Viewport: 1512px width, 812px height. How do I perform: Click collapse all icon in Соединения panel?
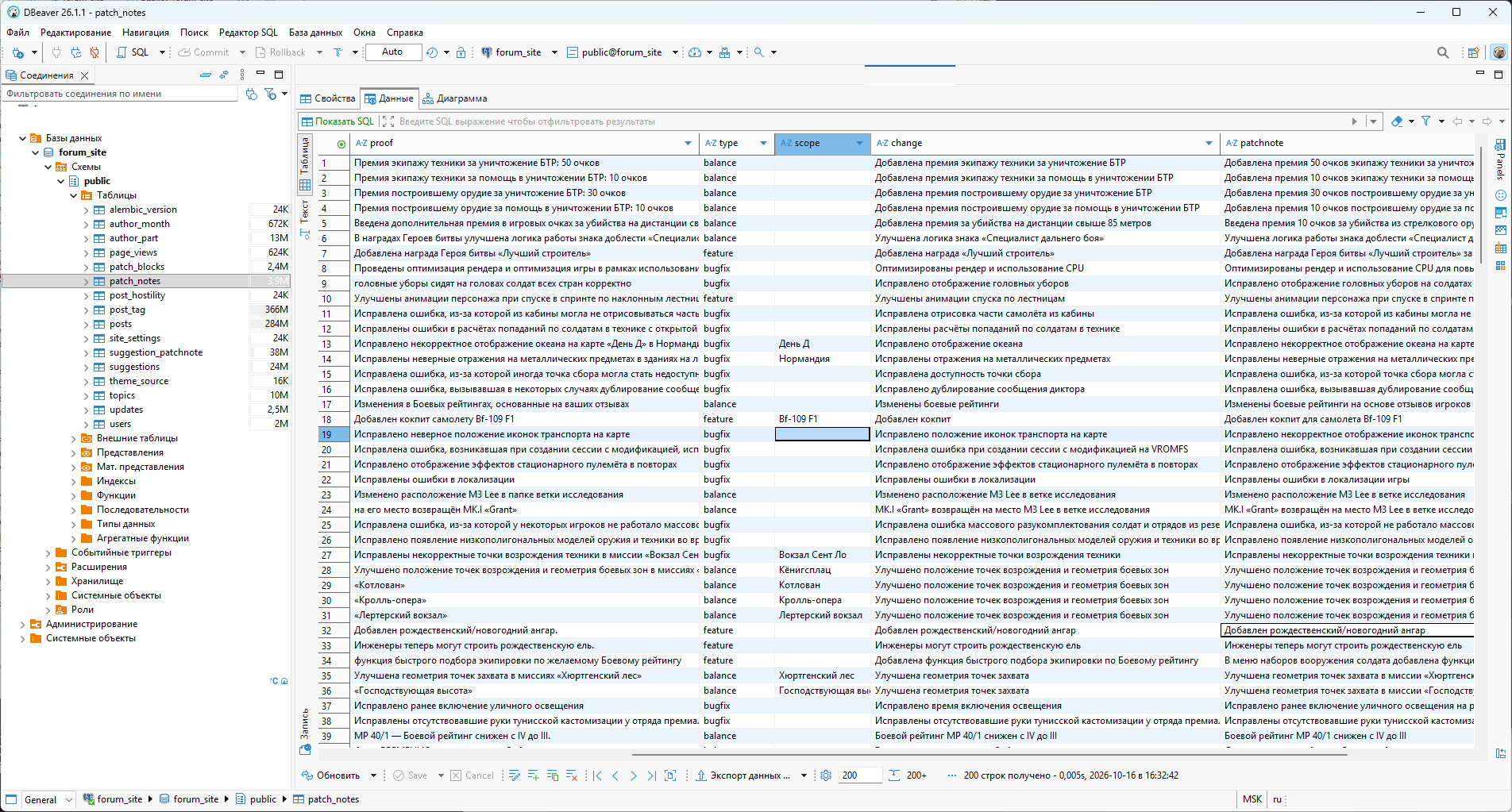click(x=205, y=75)
